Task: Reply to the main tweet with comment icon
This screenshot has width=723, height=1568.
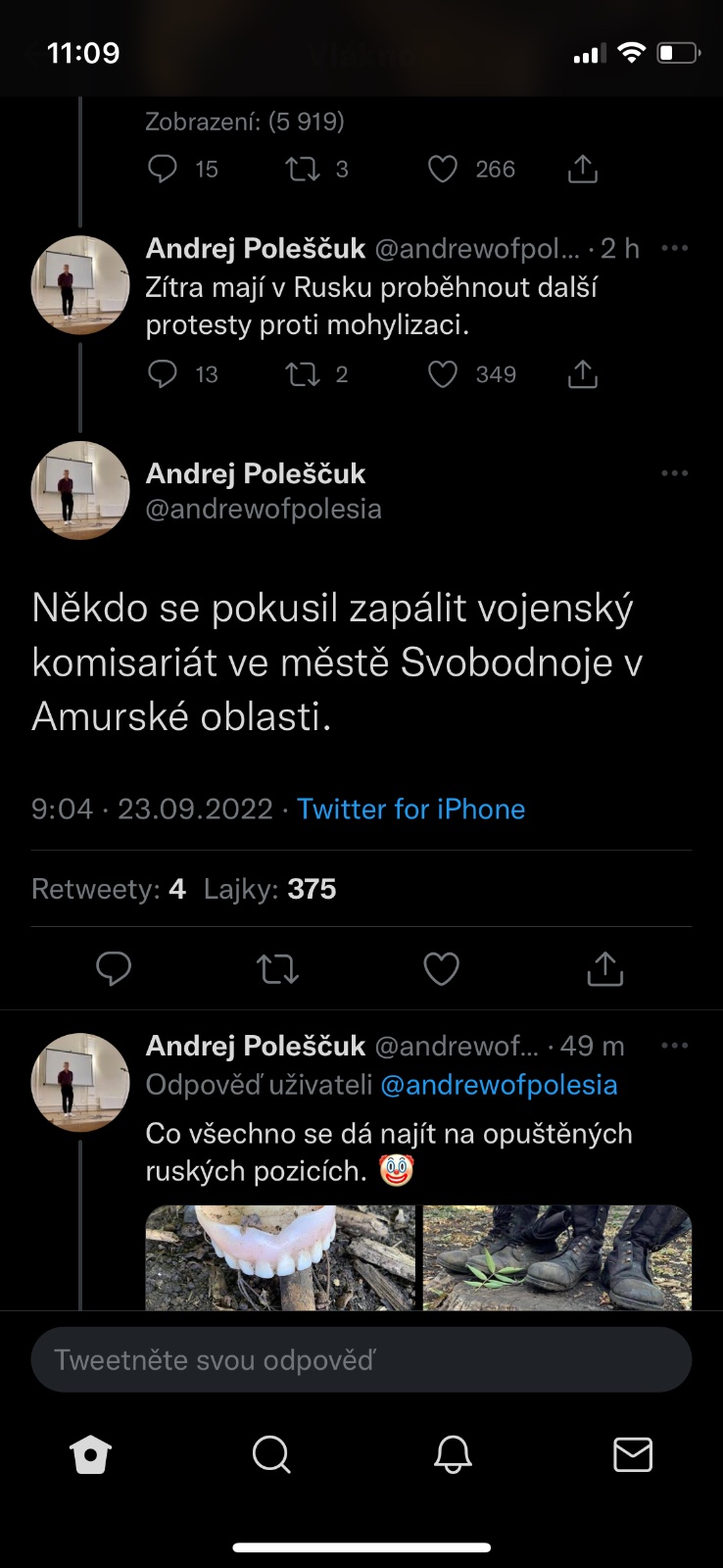Action: pos(114,968)
